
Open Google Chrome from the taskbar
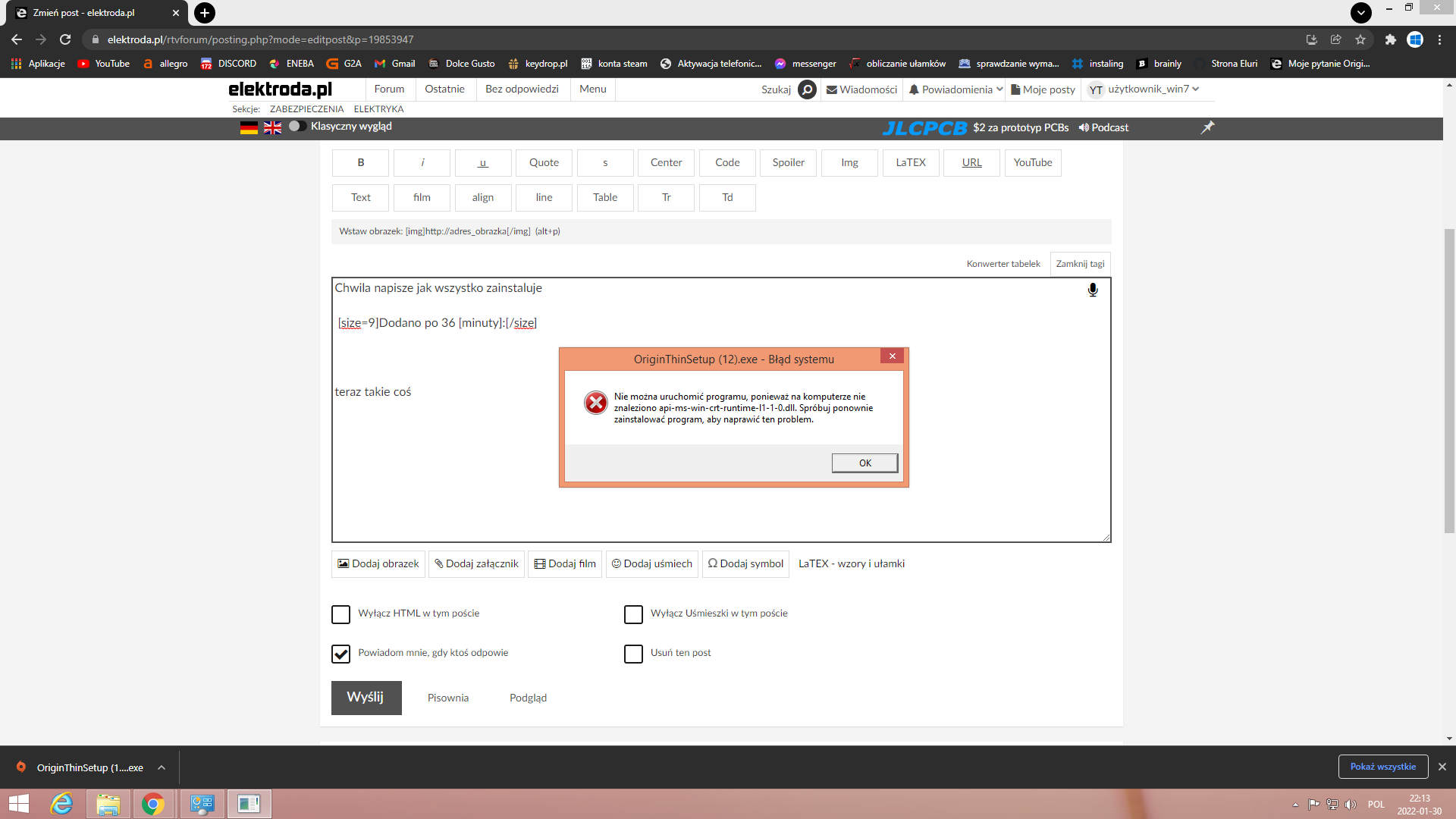tap(153, 804)
